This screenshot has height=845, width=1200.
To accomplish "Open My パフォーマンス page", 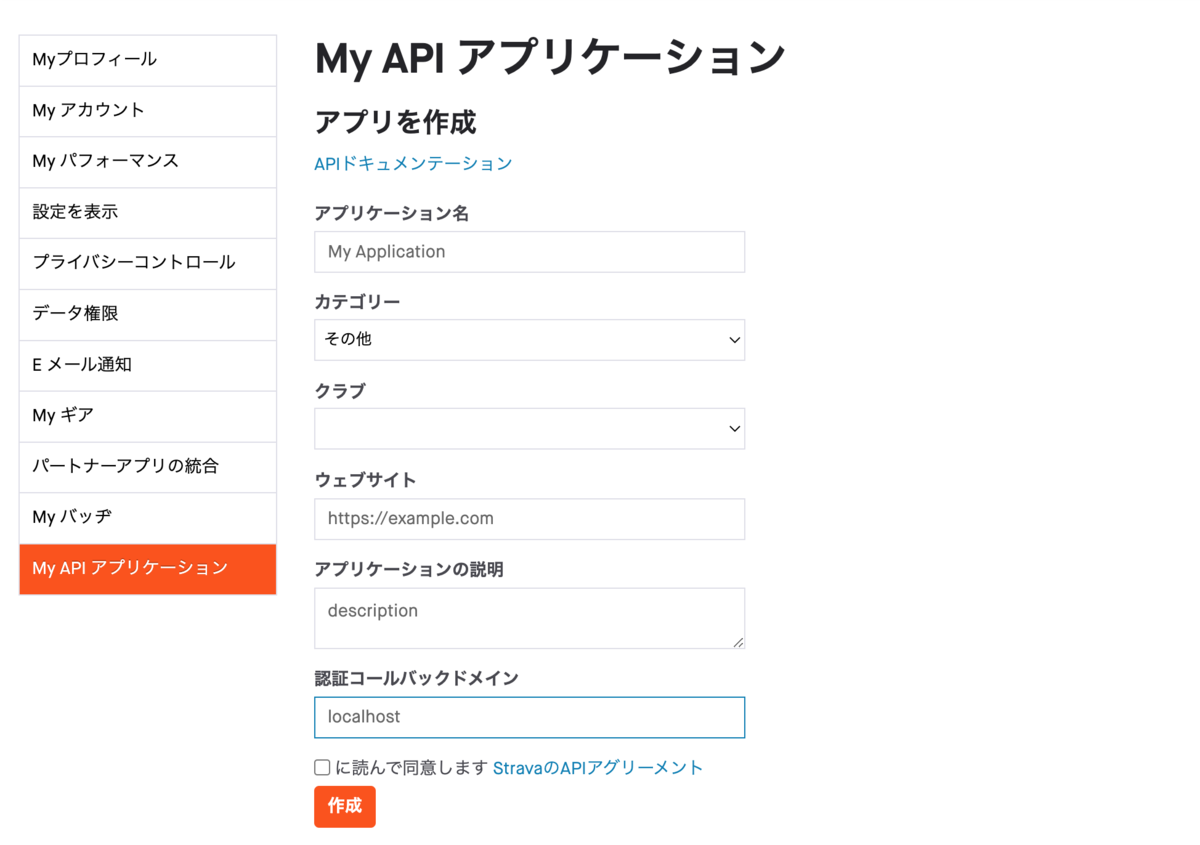I will point(147,162).
